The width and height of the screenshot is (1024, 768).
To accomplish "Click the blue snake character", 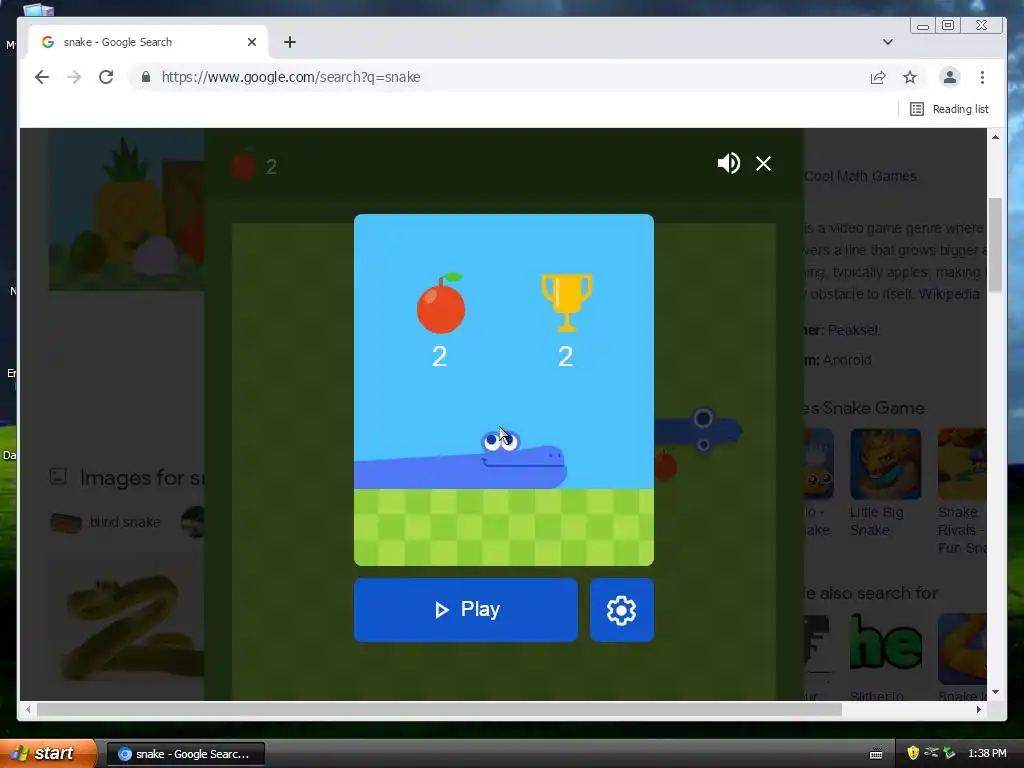I will 460,460.
